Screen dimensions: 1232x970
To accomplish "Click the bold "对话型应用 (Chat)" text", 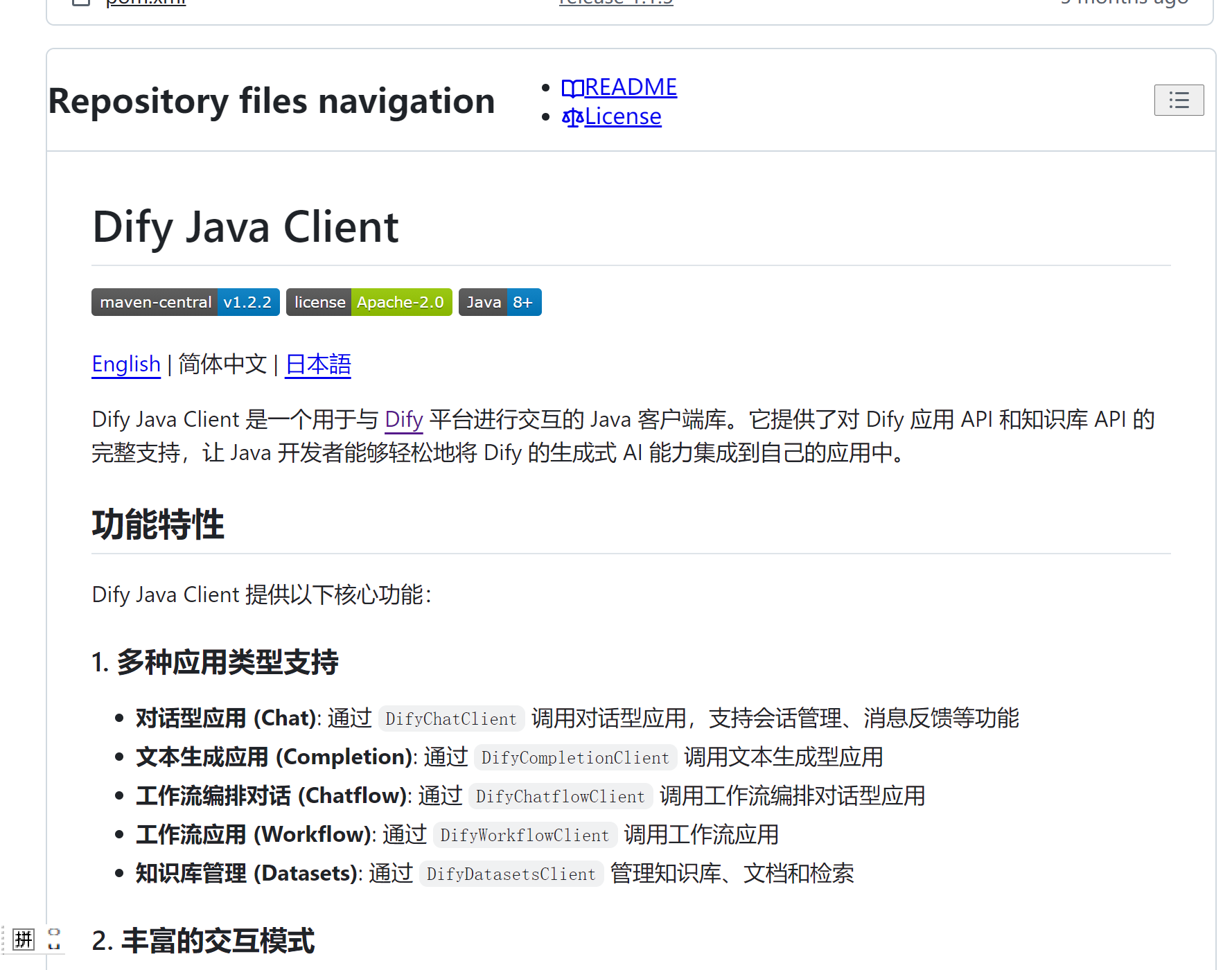I will pos(227,718).
